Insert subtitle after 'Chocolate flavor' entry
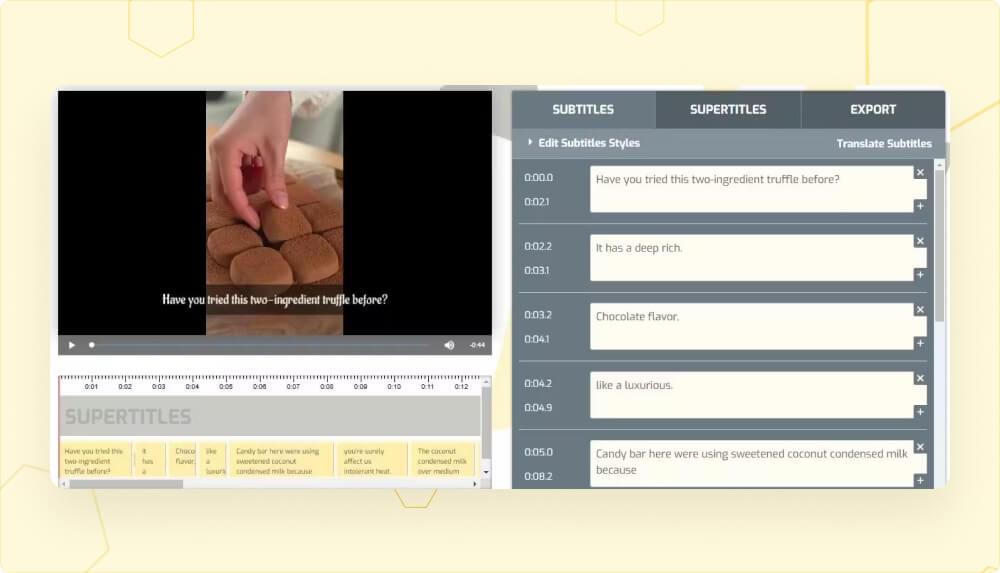Screen dimensions: 1000x573 920,344
